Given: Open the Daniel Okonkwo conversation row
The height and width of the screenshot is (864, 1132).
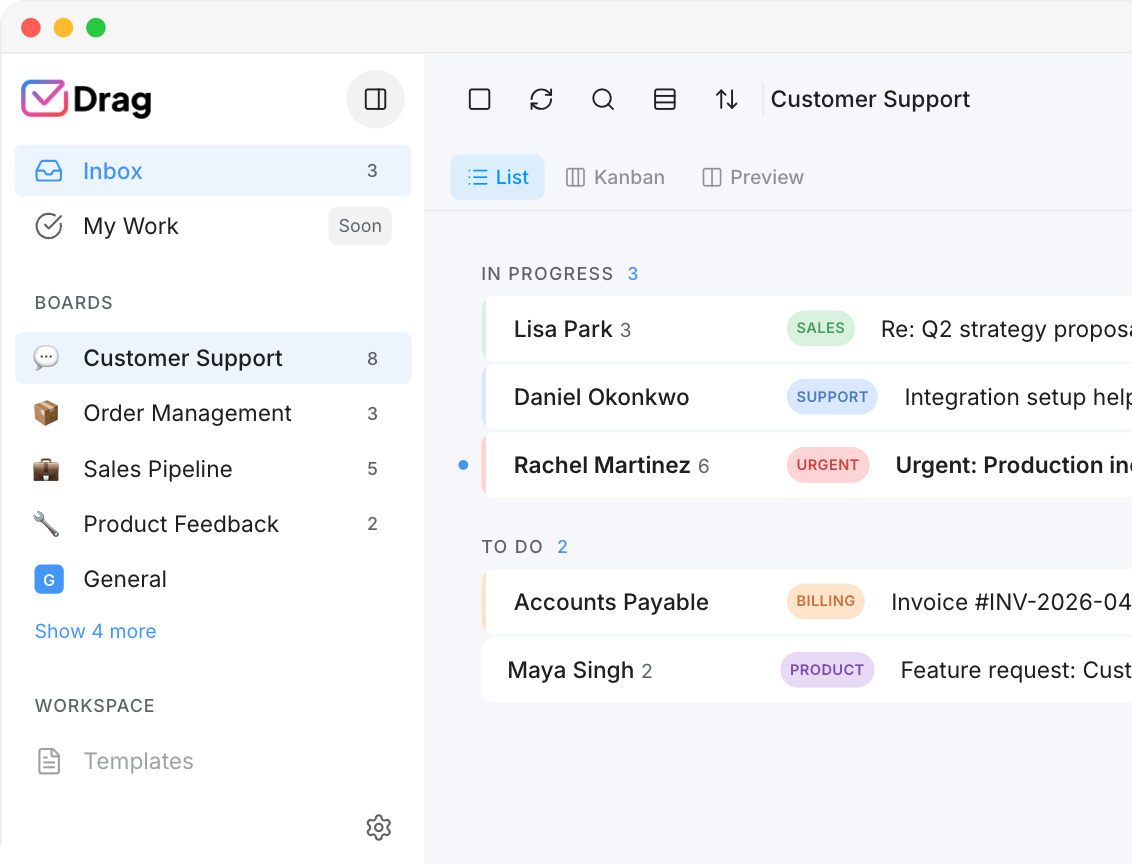Looking at the screenshot, I should [806, 397].
